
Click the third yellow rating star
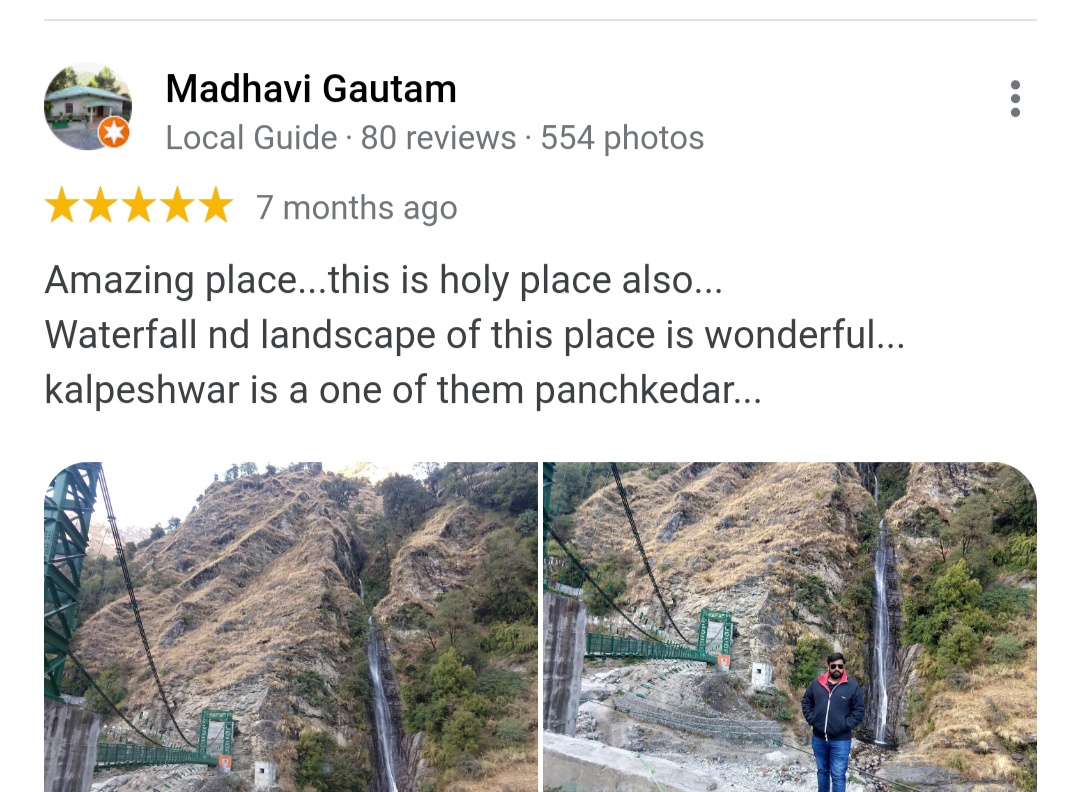point(139,205)
